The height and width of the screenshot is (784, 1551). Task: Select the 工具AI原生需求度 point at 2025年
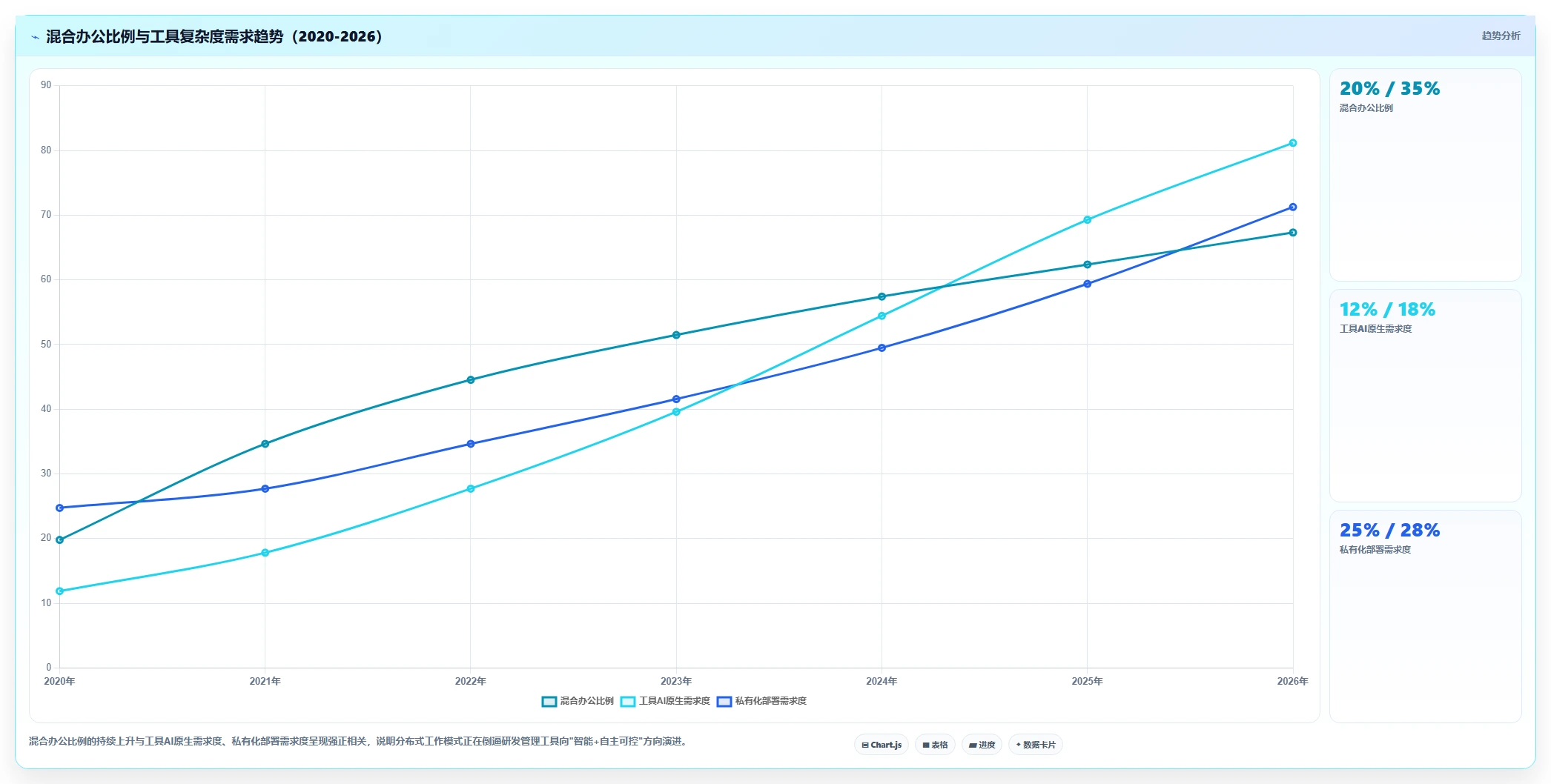click(1088, 220)
